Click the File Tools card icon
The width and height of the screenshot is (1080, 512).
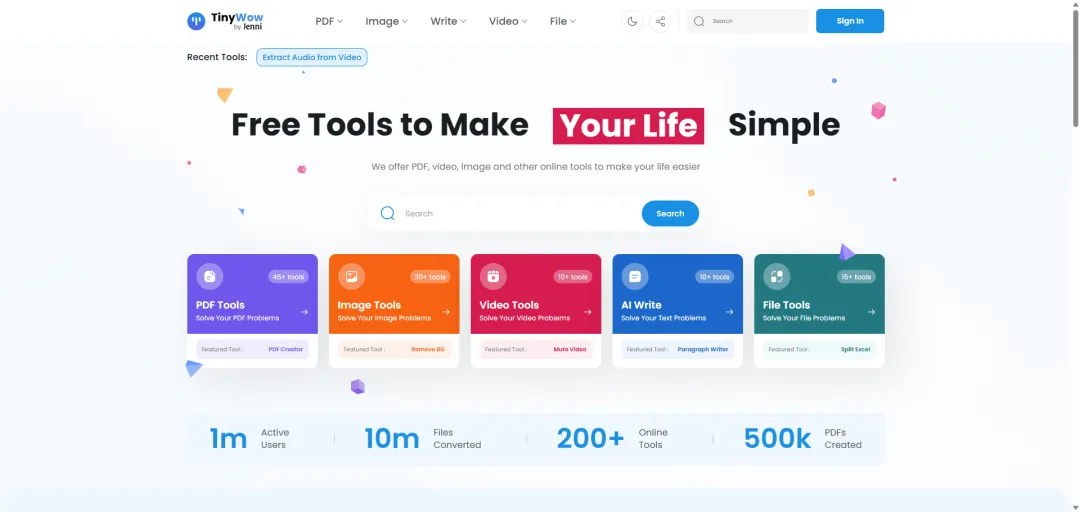pos(777,276)
